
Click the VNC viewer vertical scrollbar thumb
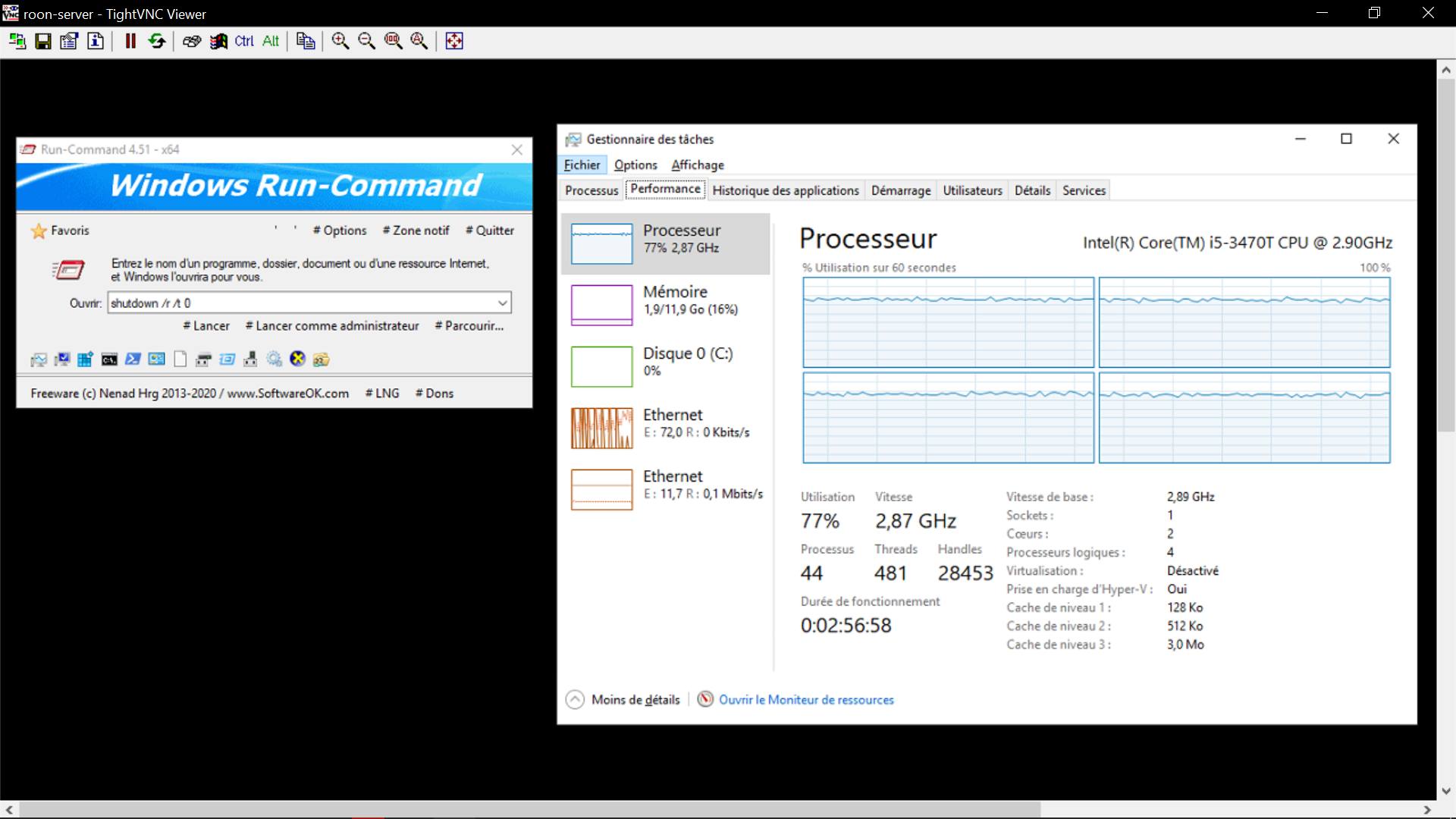pyautogui.click(x=1446, y=255)
